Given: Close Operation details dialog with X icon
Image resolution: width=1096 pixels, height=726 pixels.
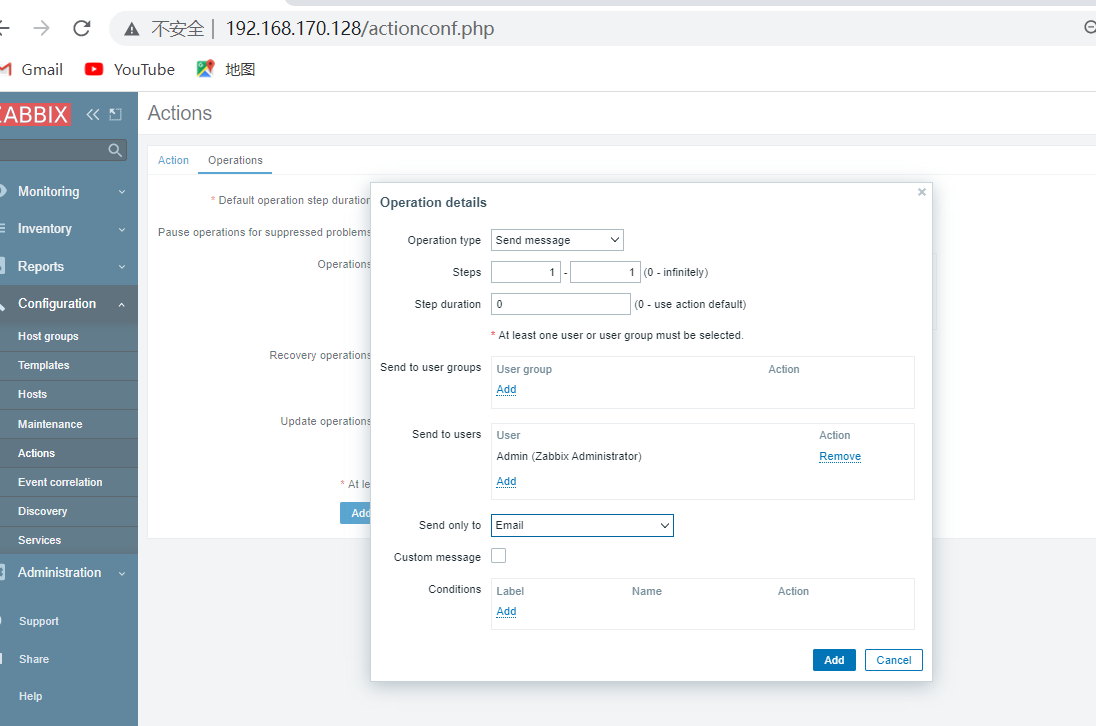Looking at the screenshot, I should (922, 192).
